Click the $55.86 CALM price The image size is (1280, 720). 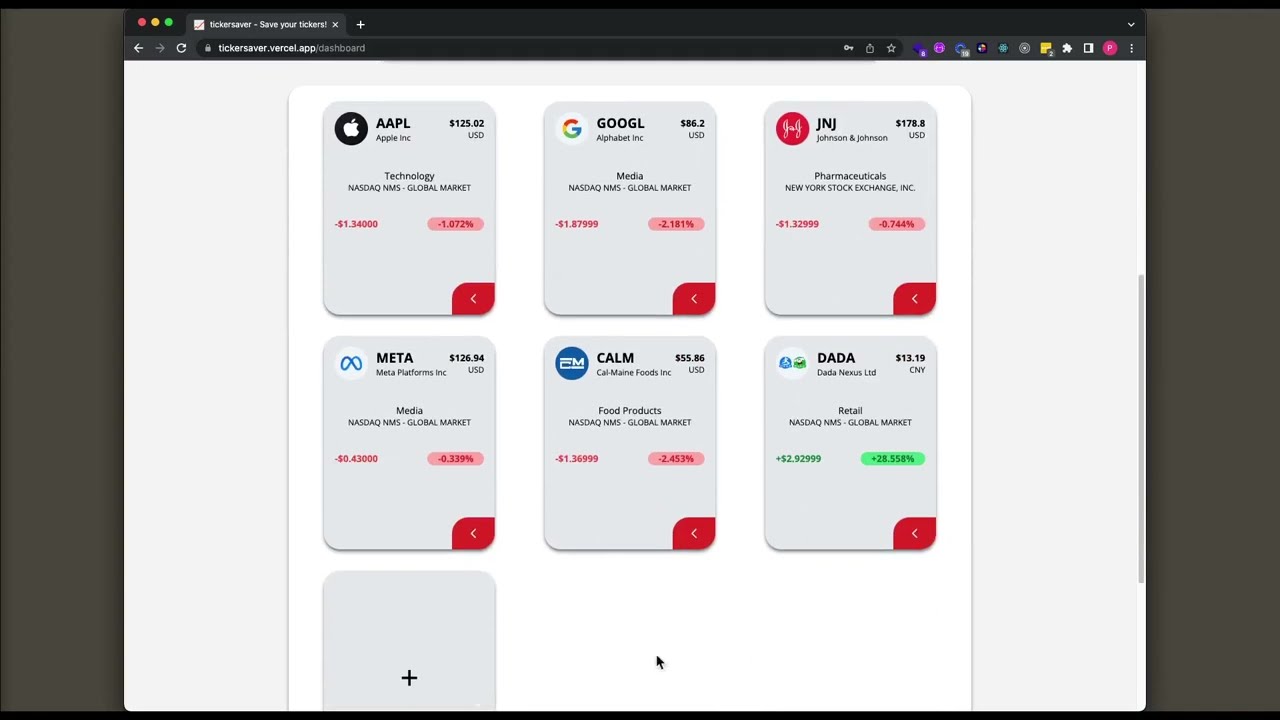689,358
